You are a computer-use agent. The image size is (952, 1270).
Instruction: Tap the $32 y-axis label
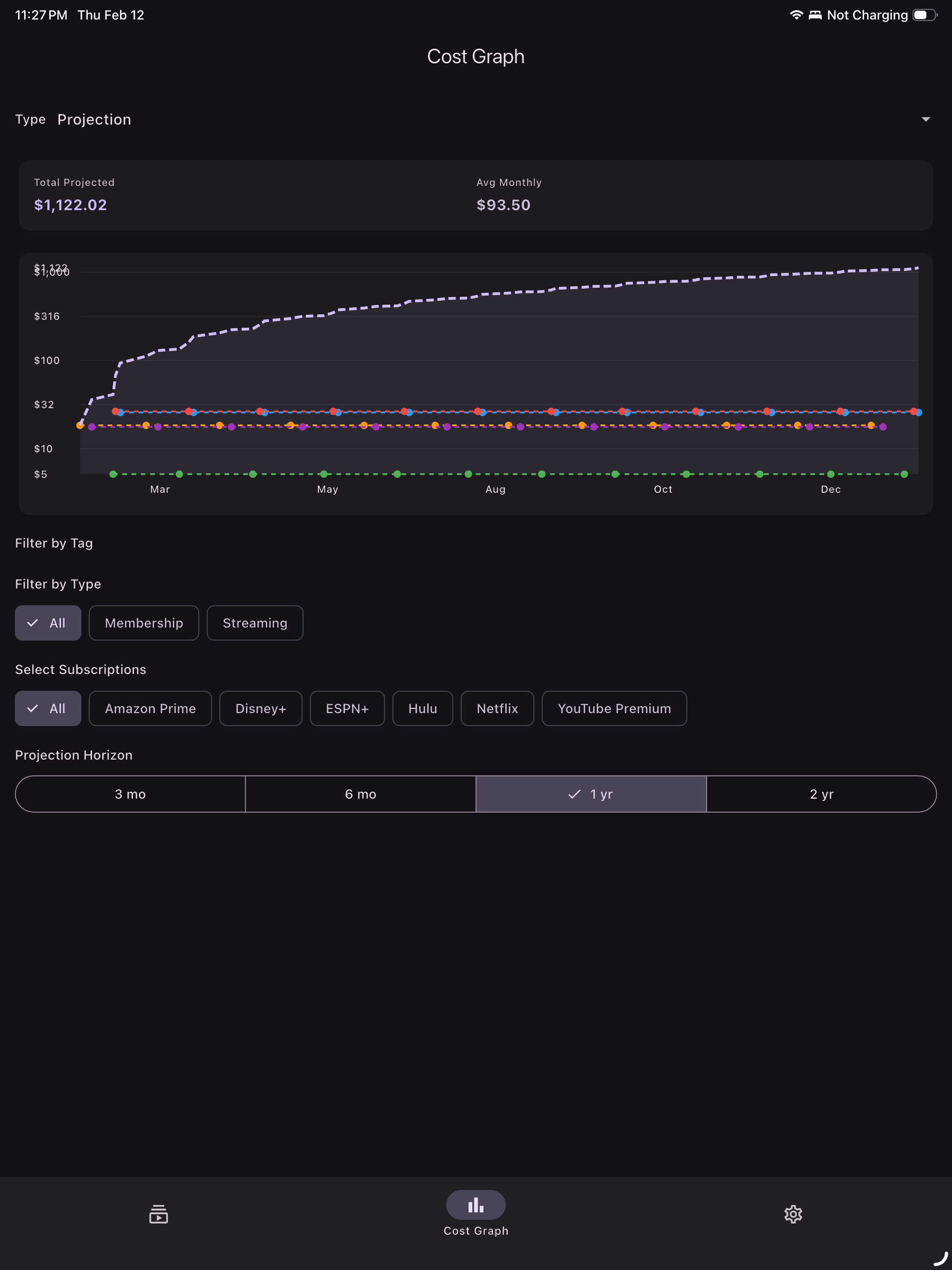(x=44, y=405)
